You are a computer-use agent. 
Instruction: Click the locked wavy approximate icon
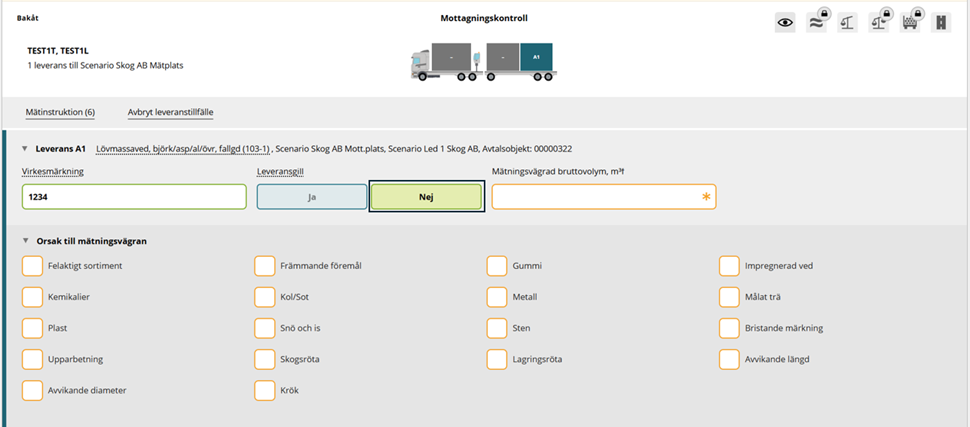point(817,23)
